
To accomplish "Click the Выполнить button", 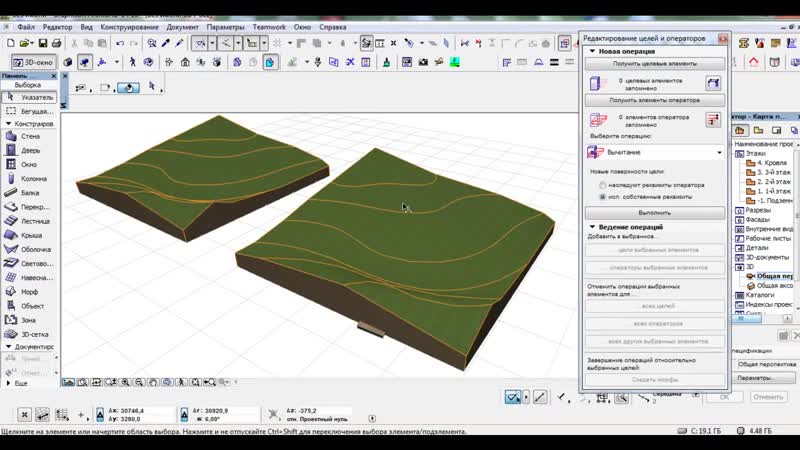I will point(655,213).
